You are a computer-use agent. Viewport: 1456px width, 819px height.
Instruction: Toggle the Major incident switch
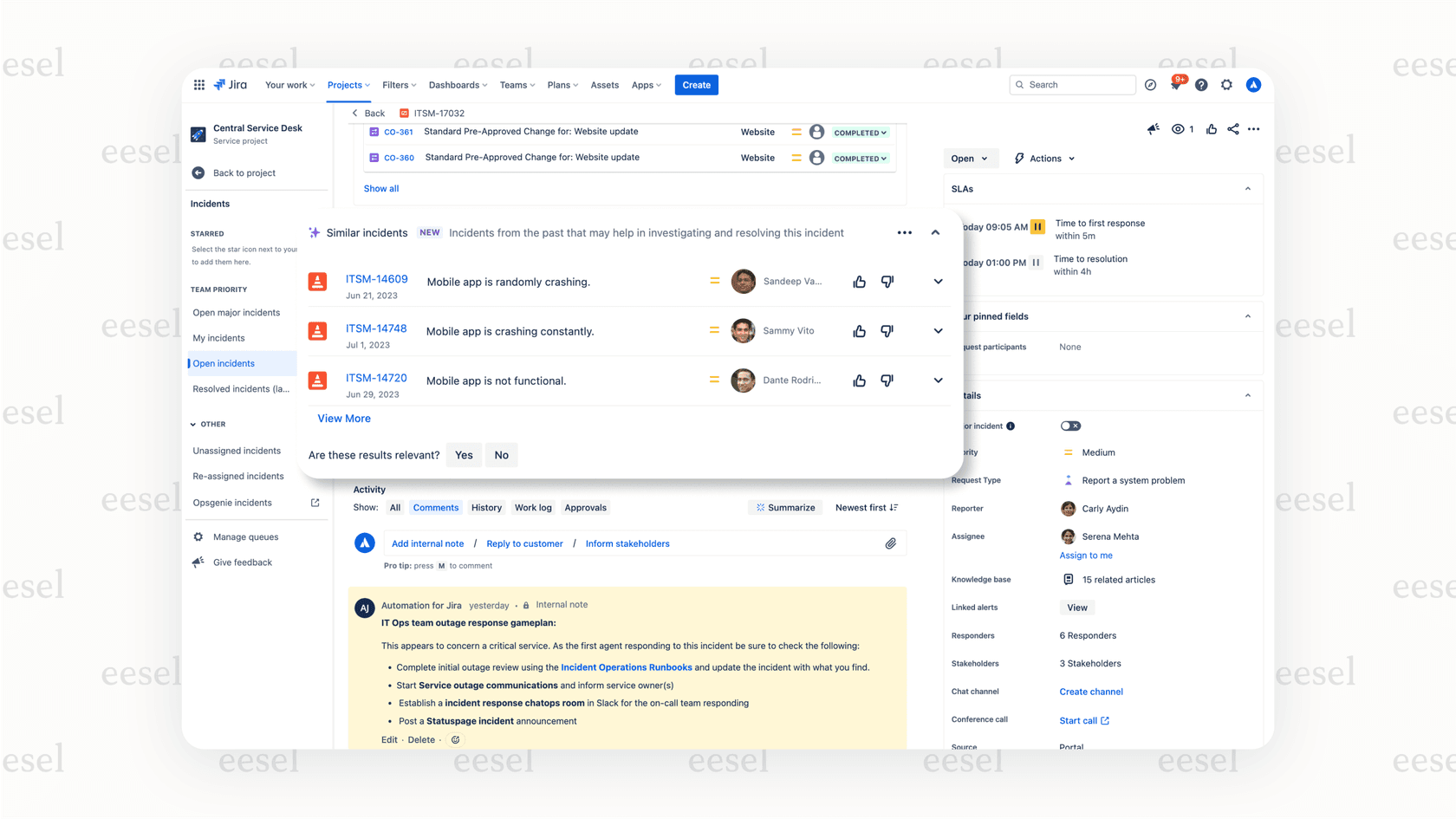click(x=1070, y=426)
